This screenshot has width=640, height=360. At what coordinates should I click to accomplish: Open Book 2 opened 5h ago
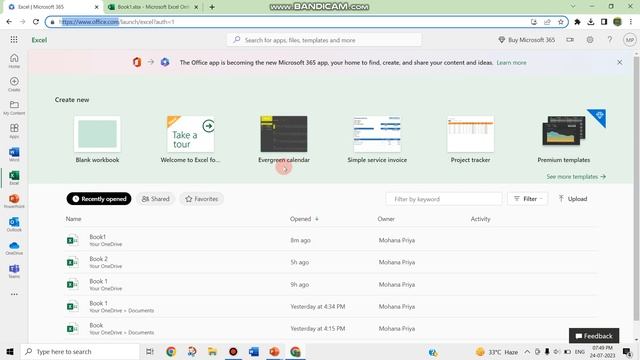330,262
